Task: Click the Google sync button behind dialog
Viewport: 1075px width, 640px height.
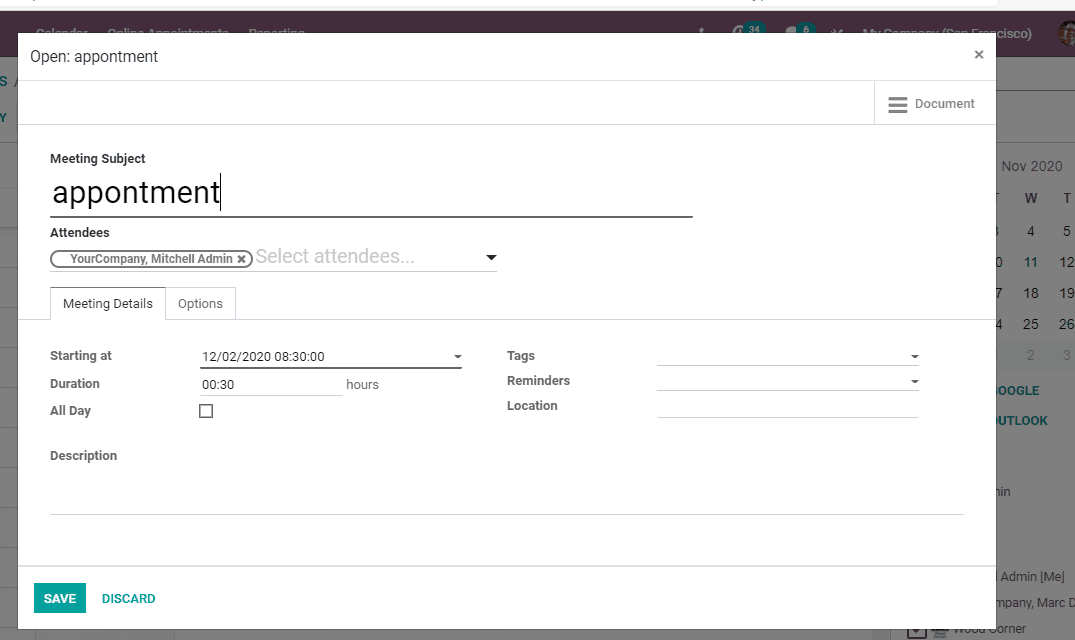Action: pos(1017,391)
